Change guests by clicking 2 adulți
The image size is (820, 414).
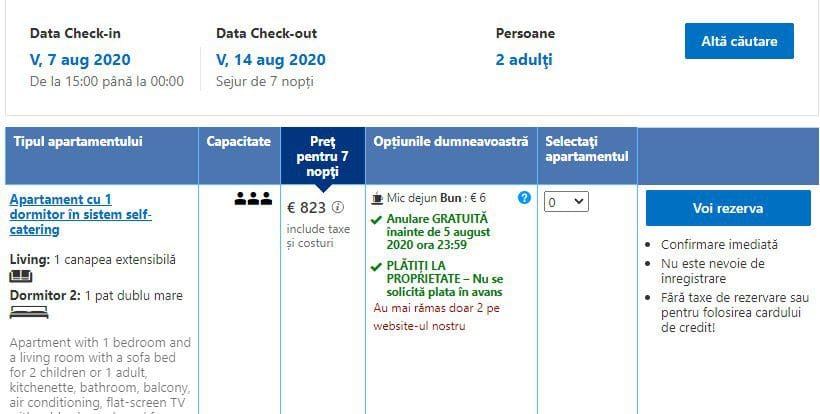click(524, 60)
